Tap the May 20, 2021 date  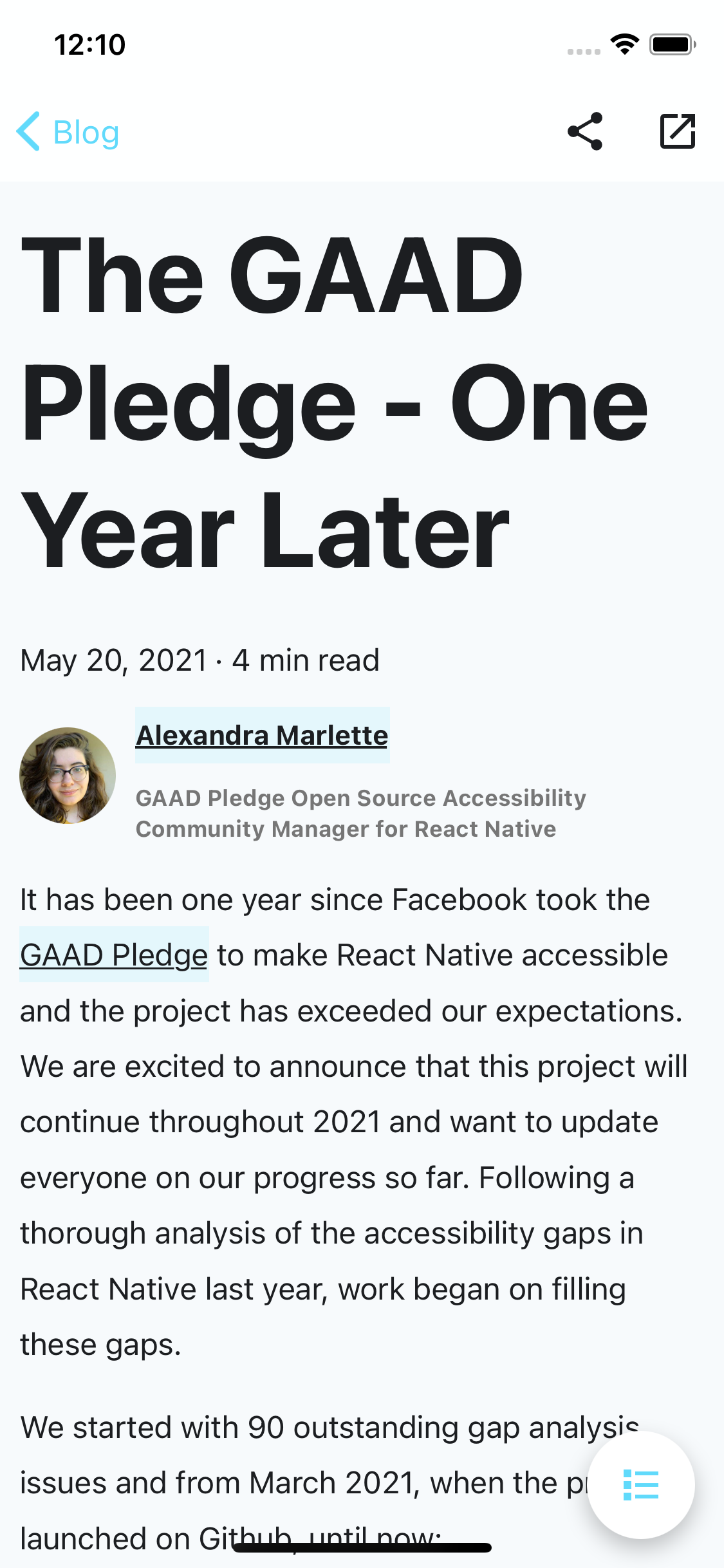coord(114,660)
